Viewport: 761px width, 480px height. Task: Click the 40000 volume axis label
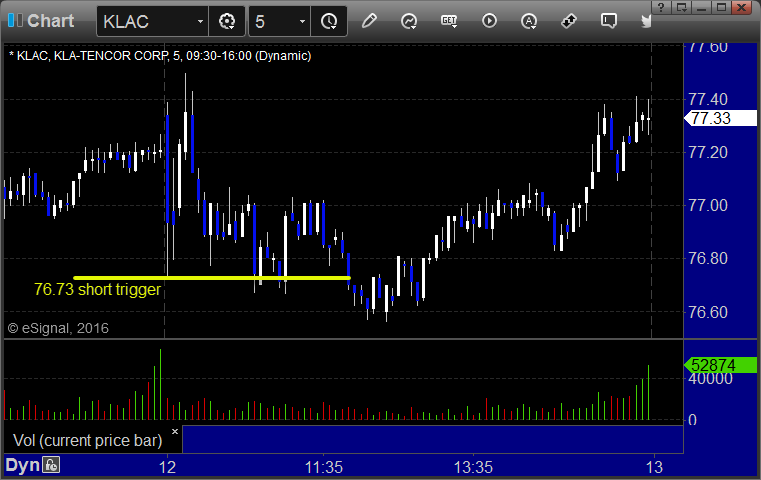click(711, 379)
